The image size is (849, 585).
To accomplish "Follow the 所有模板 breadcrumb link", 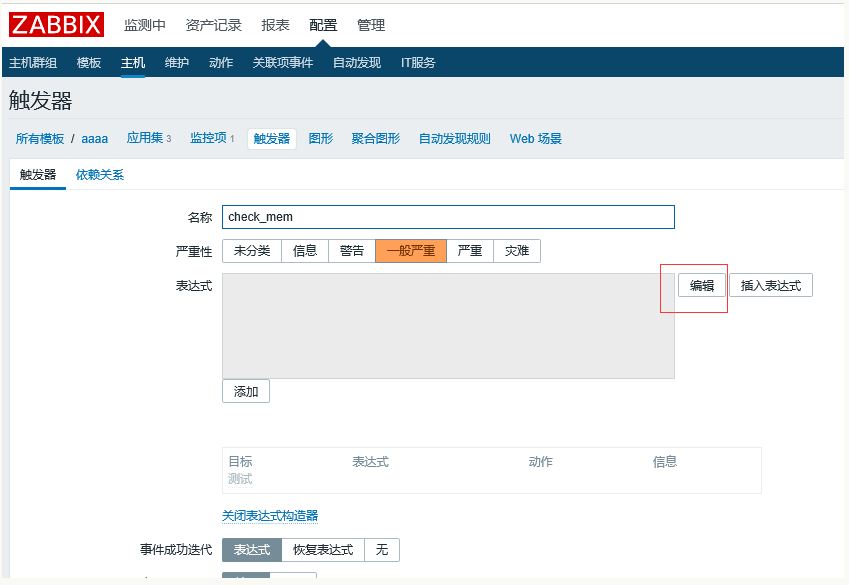I will tap(40, 139).
